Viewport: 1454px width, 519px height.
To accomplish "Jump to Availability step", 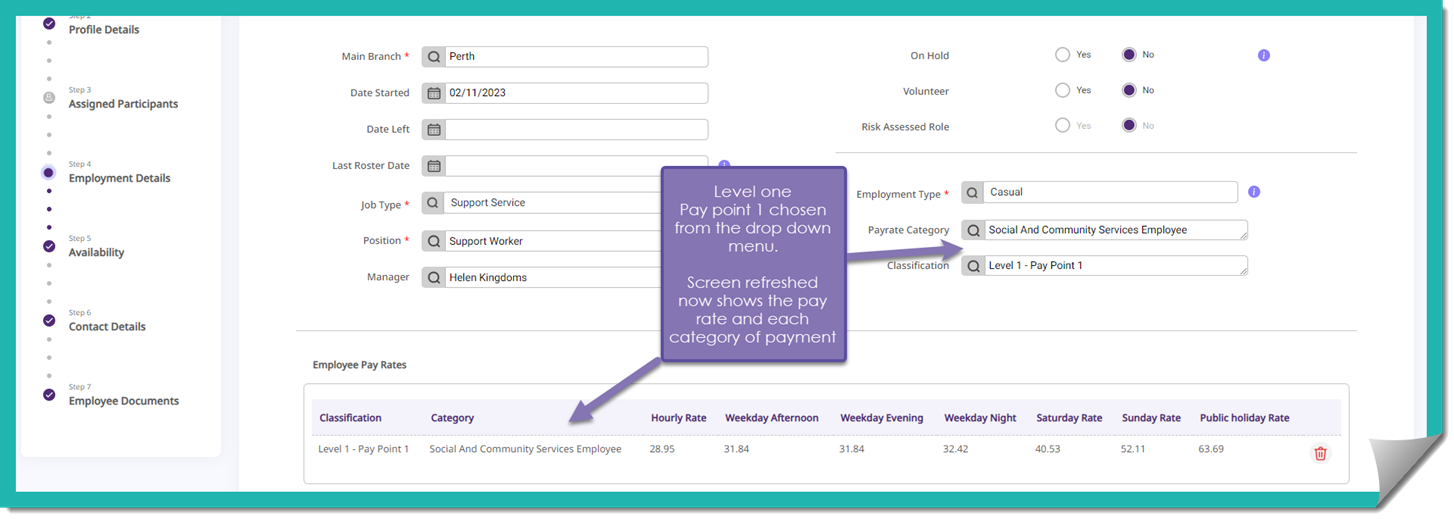I will click(96, 253).
